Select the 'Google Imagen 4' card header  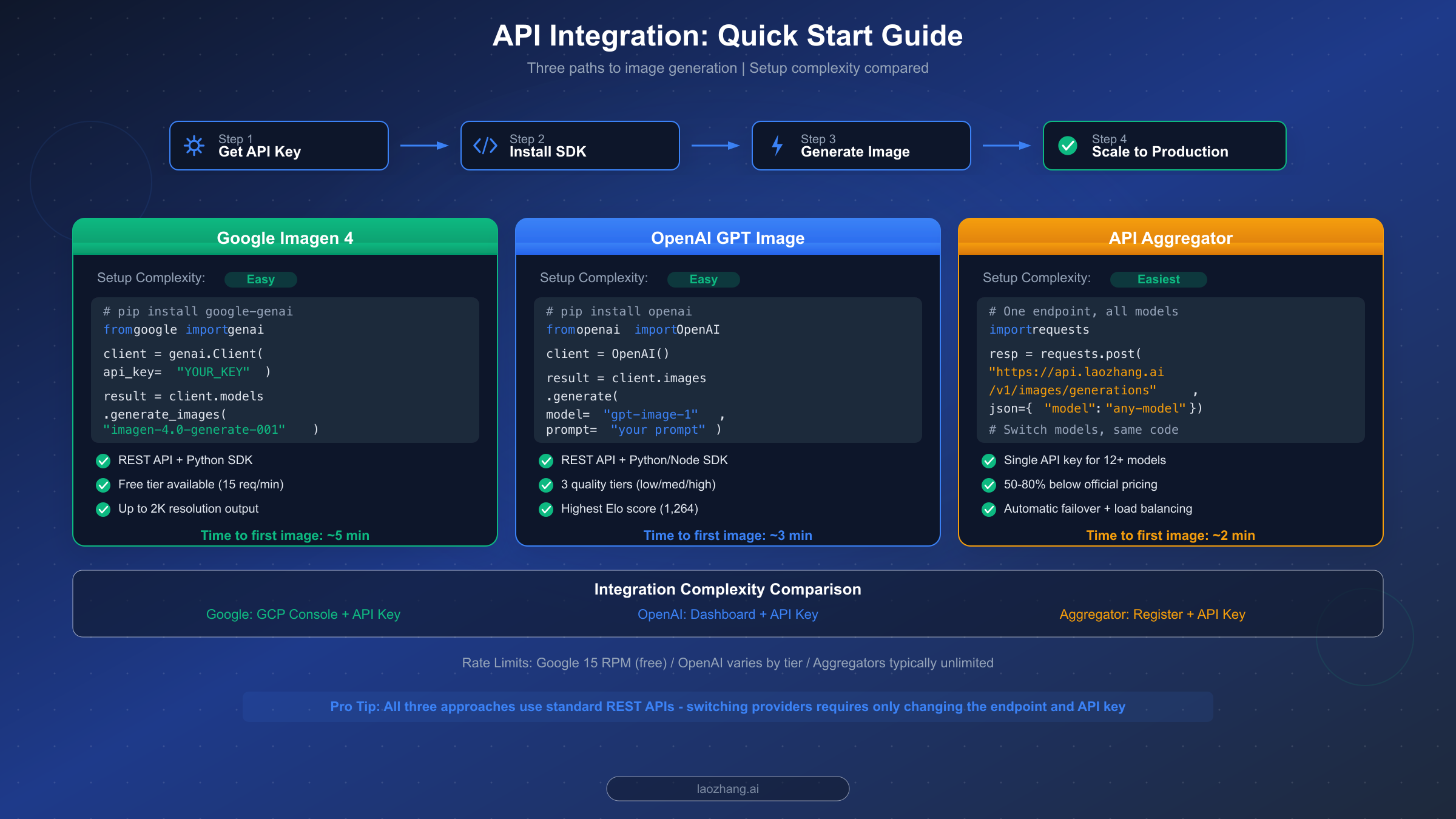[x=285, y=238]
